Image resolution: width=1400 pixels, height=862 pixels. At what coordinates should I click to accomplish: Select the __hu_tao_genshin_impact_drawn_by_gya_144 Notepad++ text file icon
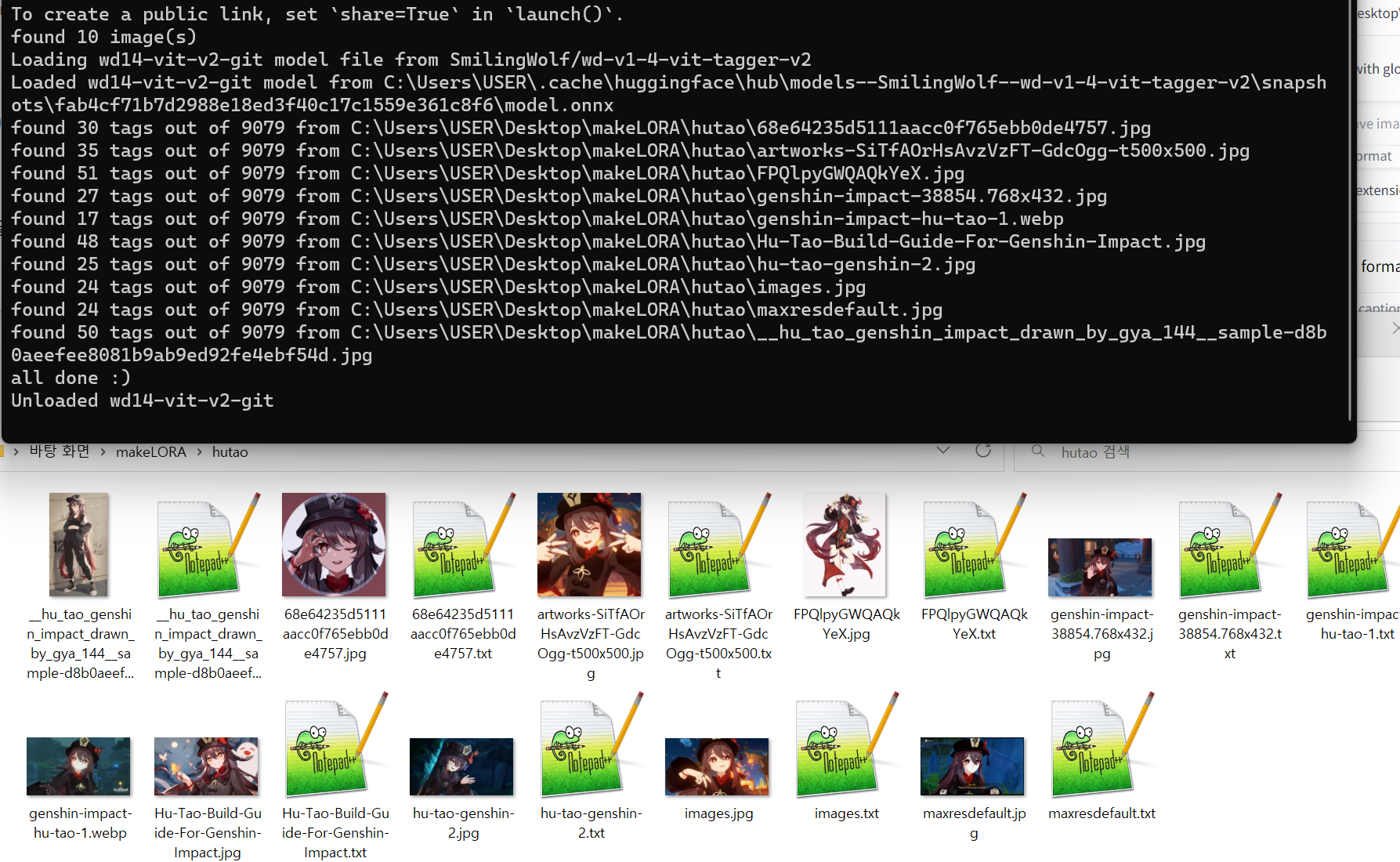(208, 545)
